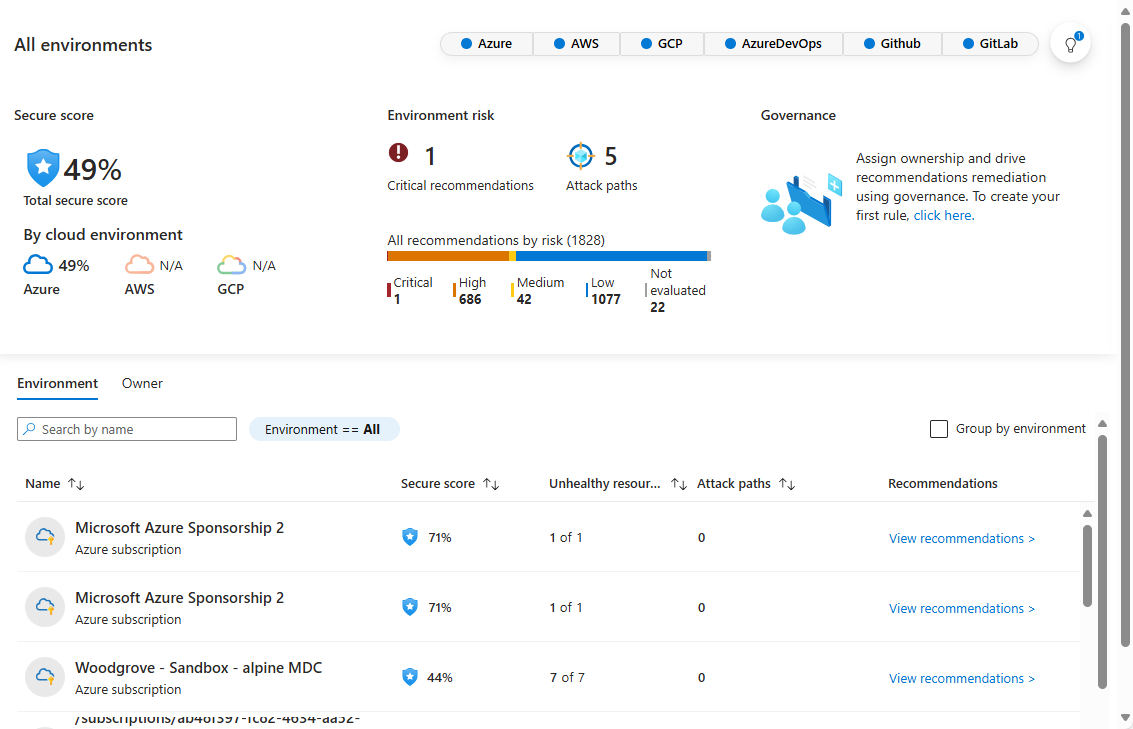Sort by Secure score using its arrows
1133x729 pixels.
491,484
